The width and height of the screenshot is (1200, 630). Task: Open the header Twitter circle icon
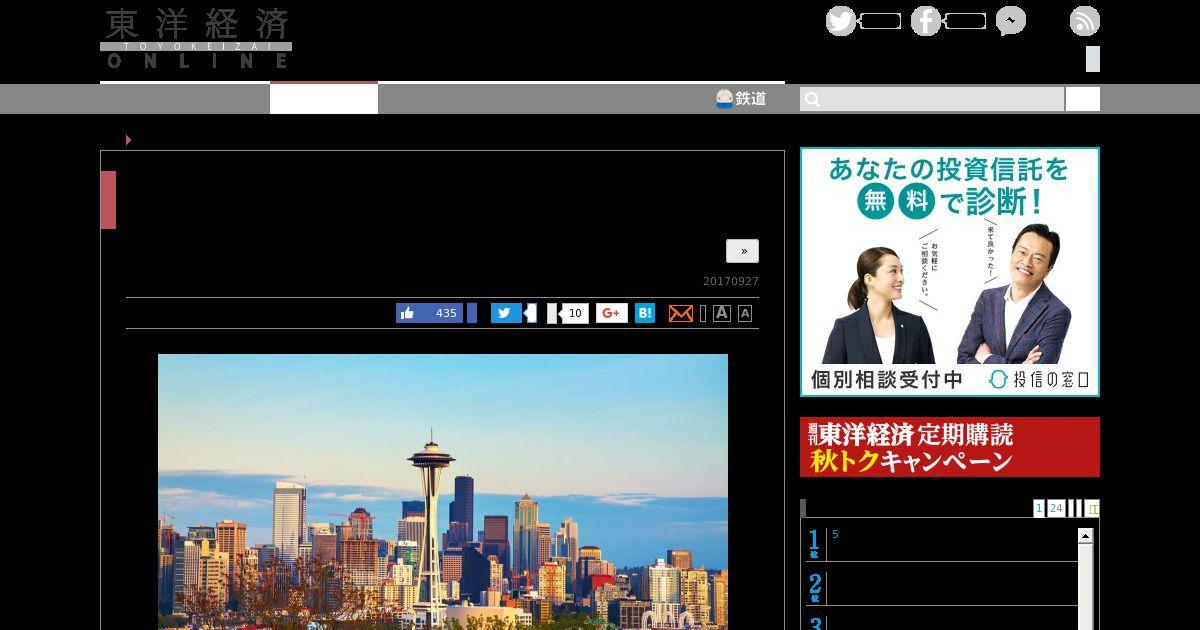click(841, 21)
